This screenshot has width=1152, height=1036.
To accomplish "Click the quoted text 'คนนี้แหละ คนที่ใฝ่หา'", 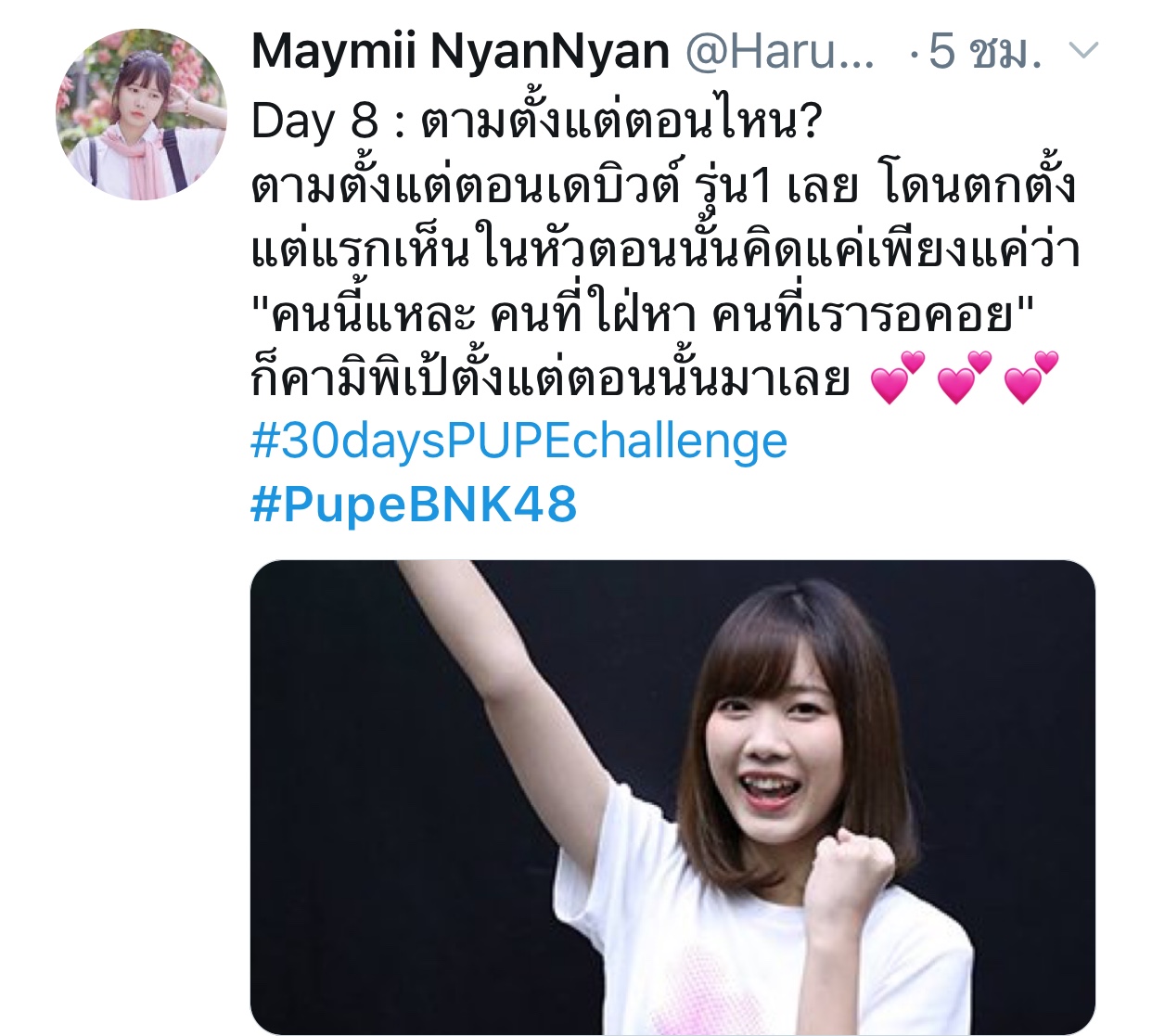I will (x=473, y=314).
